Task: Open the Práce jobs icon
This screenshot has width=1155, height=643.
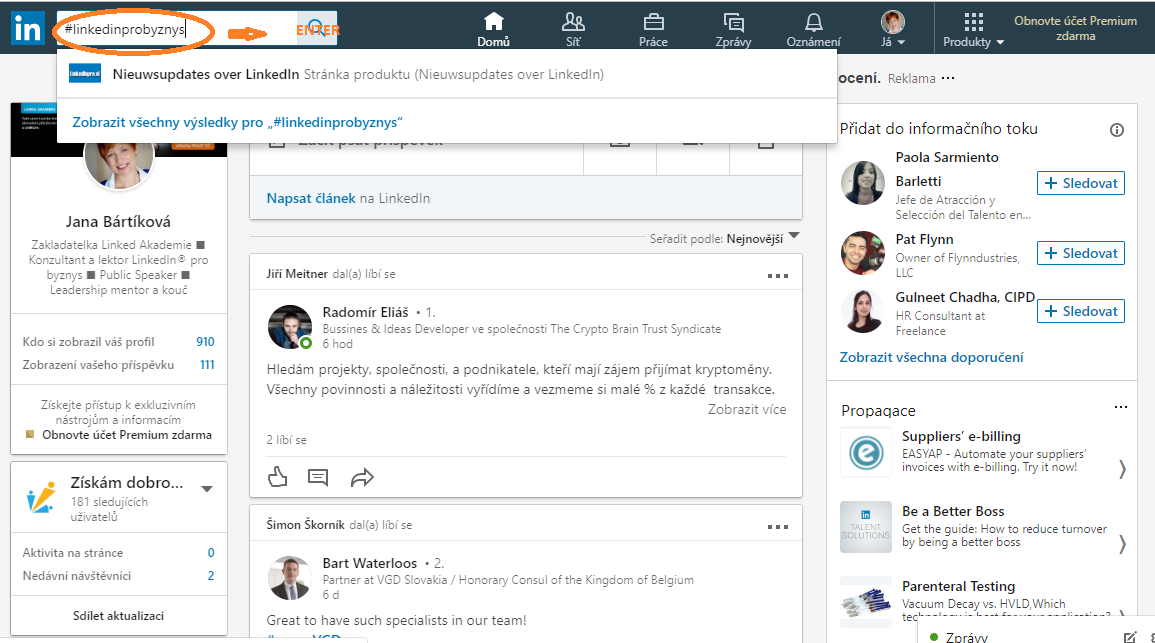Action: pyautogui.click(x=653, y=29)
